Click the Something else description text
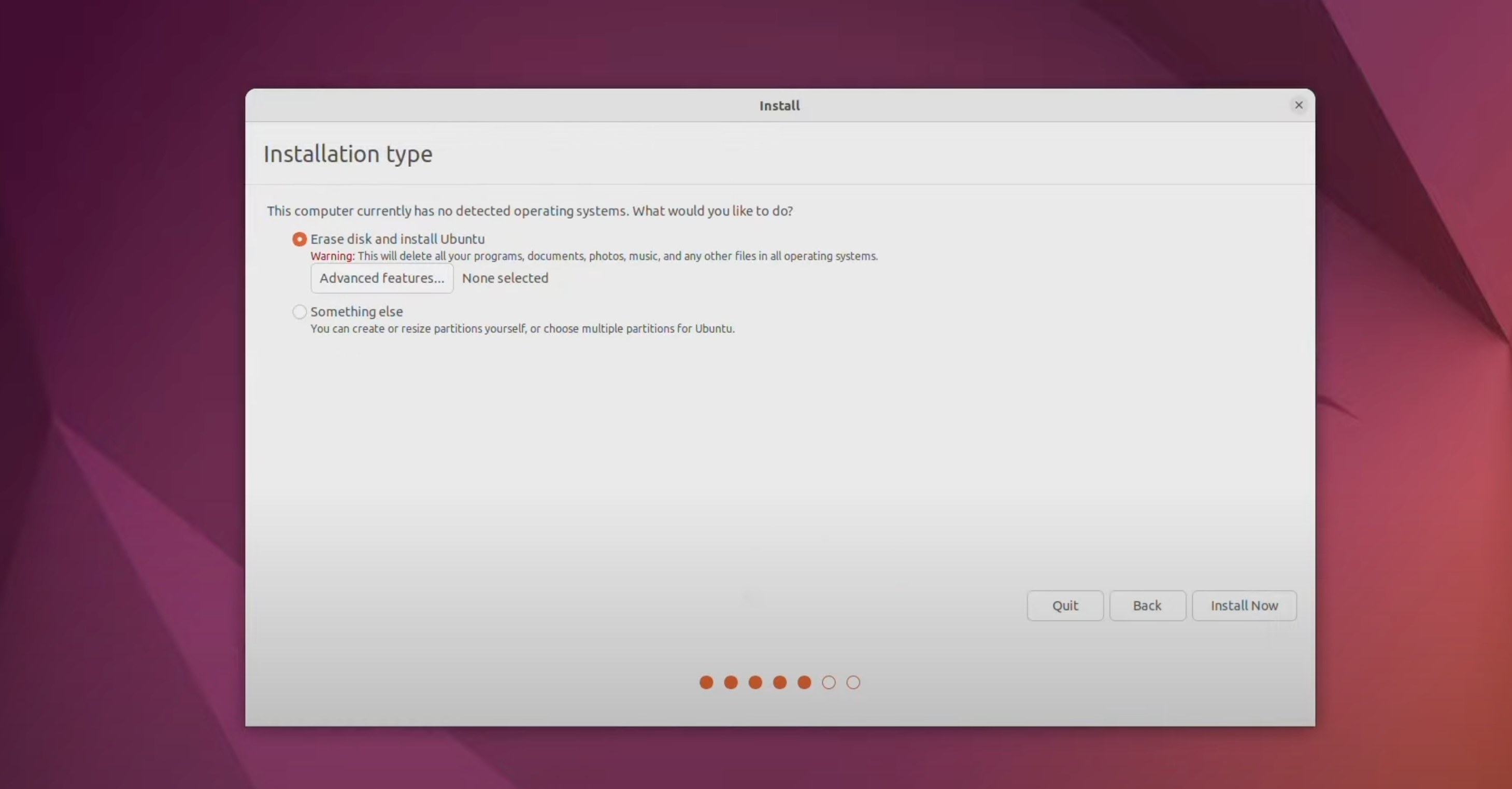This screenshot has width=1512, height=789. 522,329
